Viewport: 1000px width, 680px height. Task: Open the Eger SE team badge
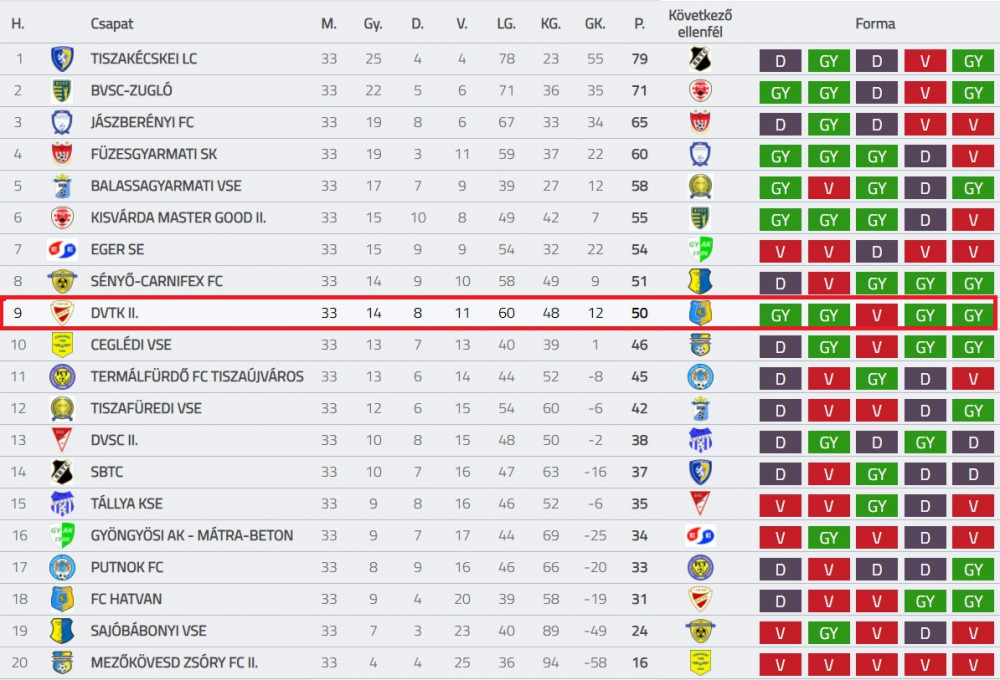click(62, 249)
